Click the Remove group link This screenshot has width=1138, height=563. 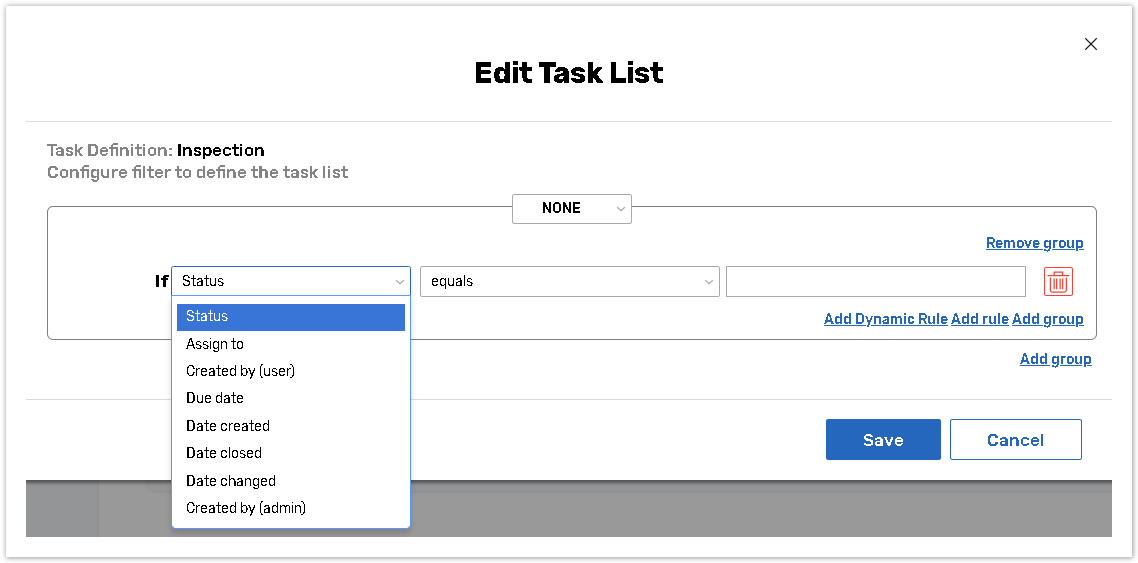pyautogui.click(x=1034, y=243)
